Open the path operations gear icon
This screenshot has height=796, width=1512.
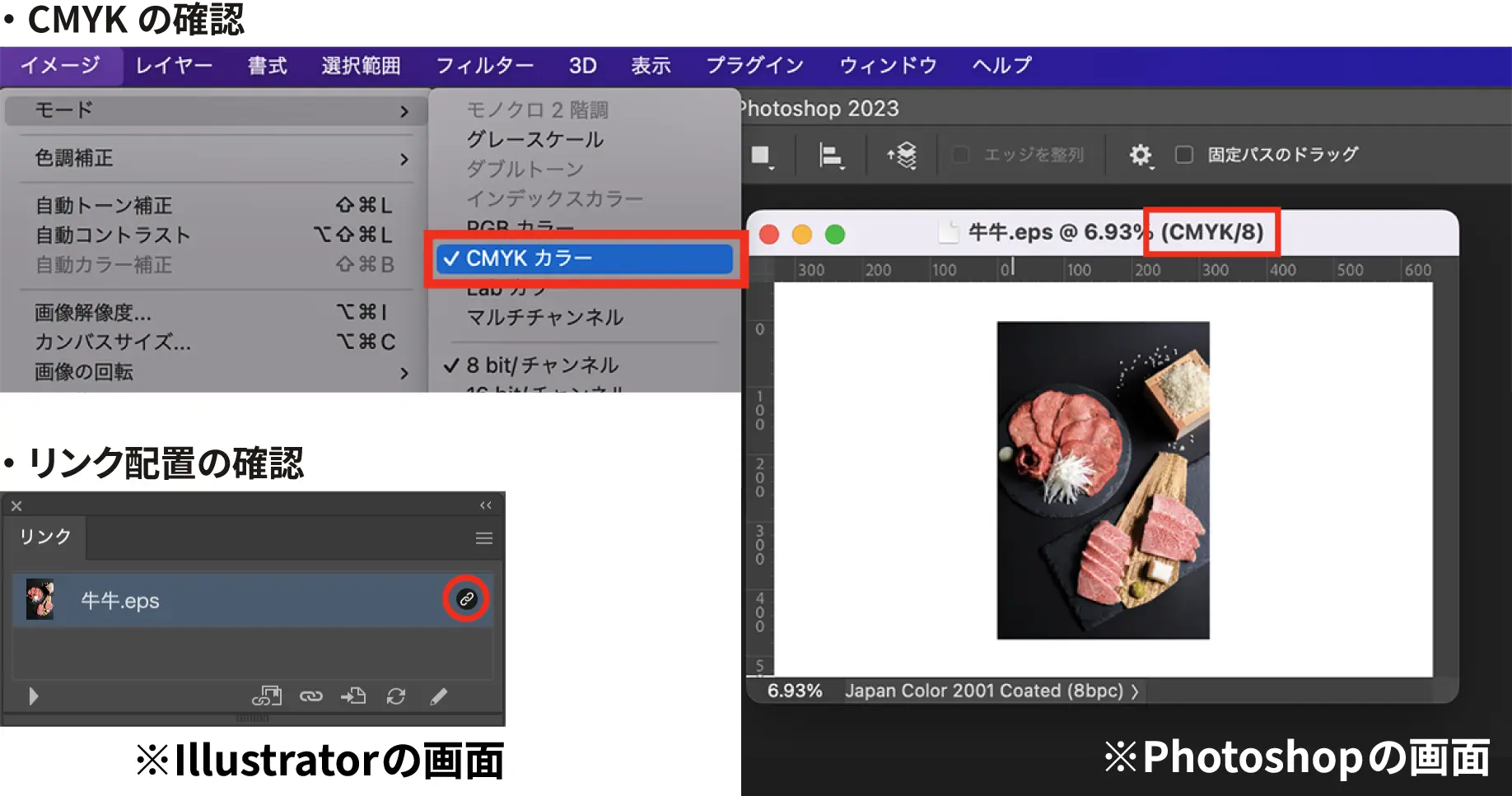(1140, 155)
